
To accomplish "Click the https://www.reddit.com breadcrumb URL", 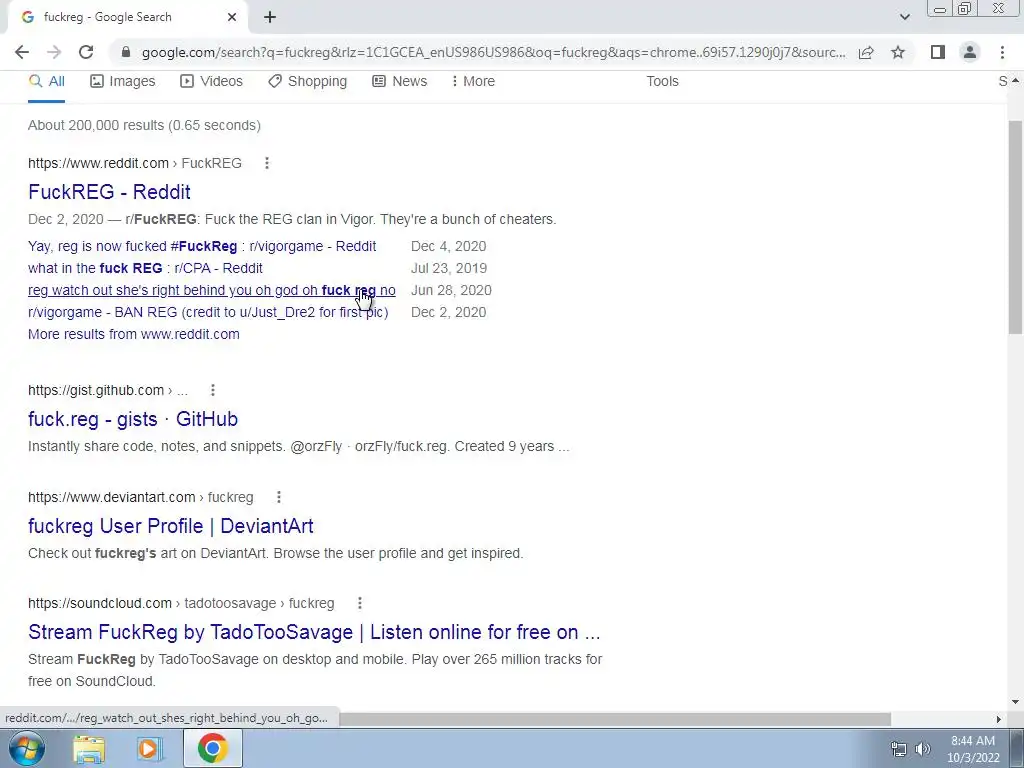I will tap(98, 163).
